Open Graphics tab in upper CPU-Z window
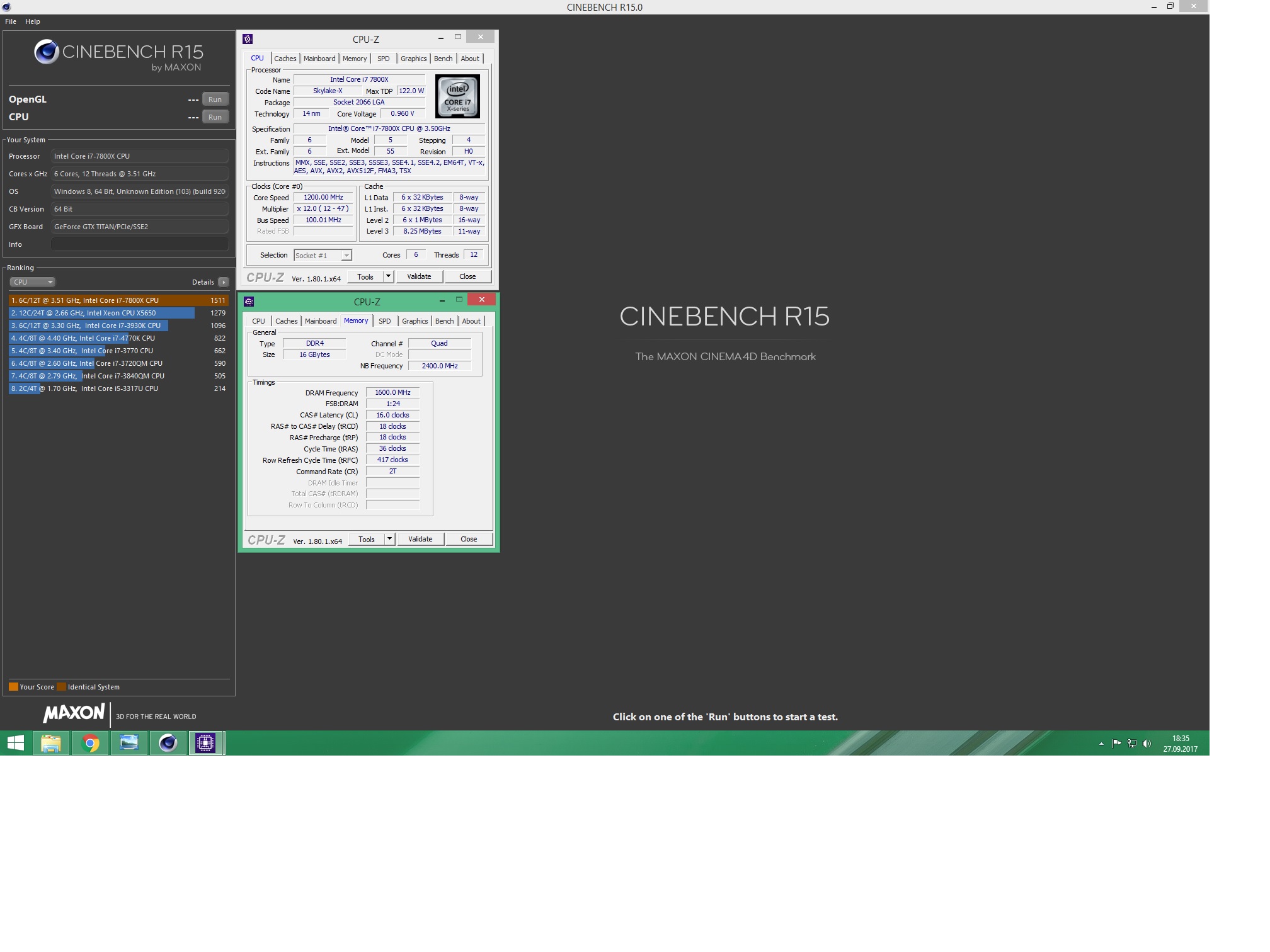The image size is (1270, 952). [414, 59]
